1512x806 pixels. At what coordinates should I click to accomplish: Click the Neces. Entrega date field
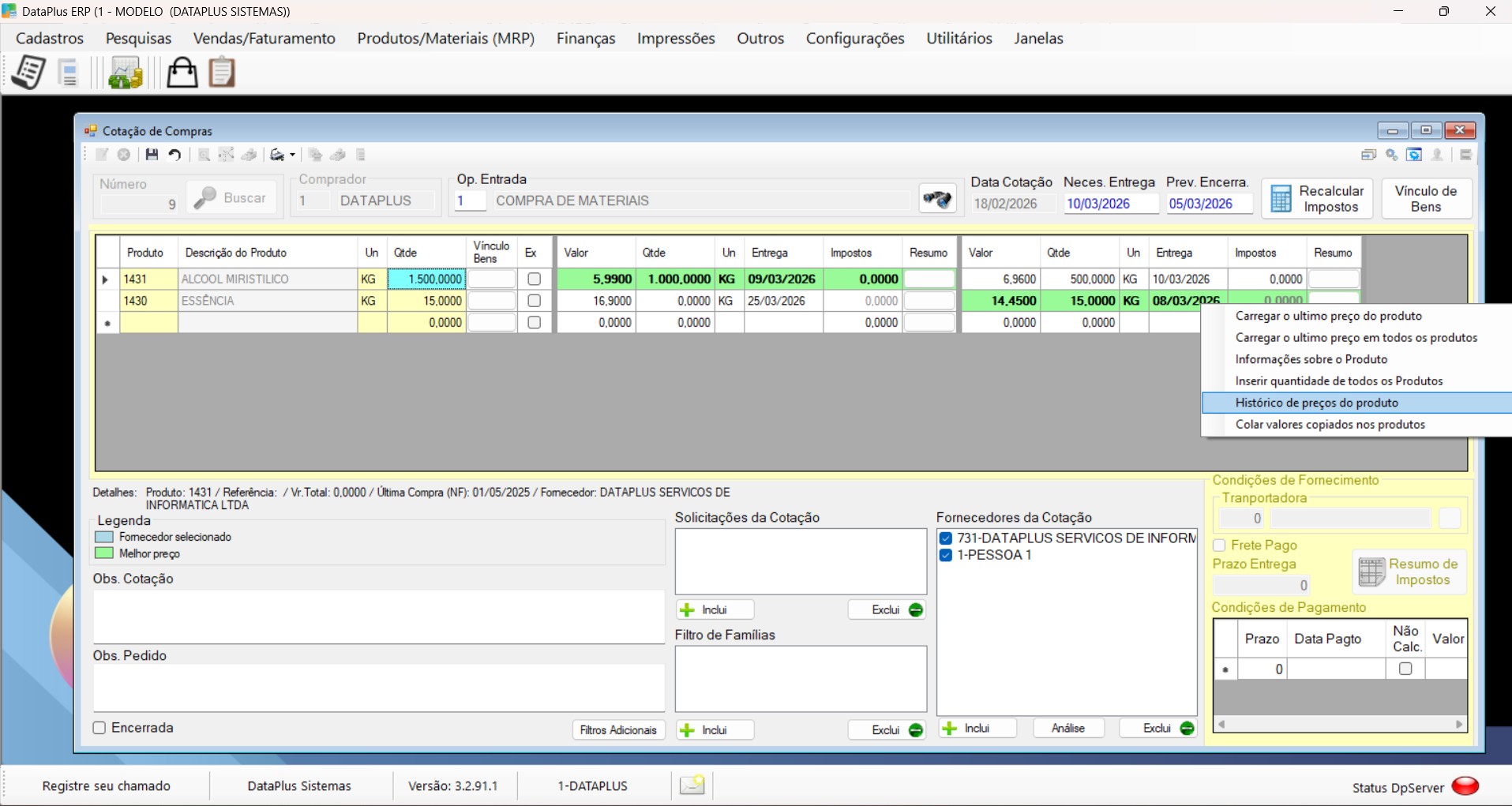(x=1111, y=204)
